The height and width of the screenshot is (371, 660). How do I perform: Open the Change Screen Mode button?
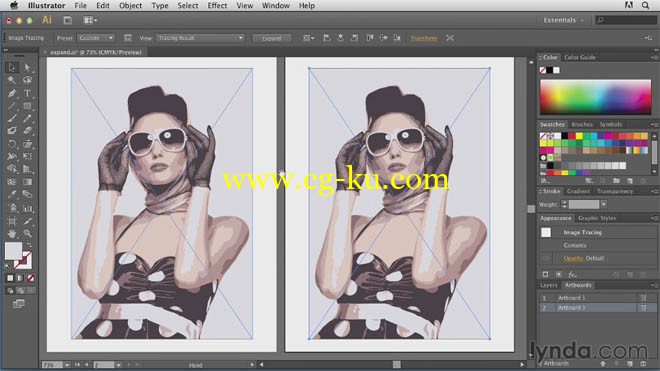tap(19, 304)
